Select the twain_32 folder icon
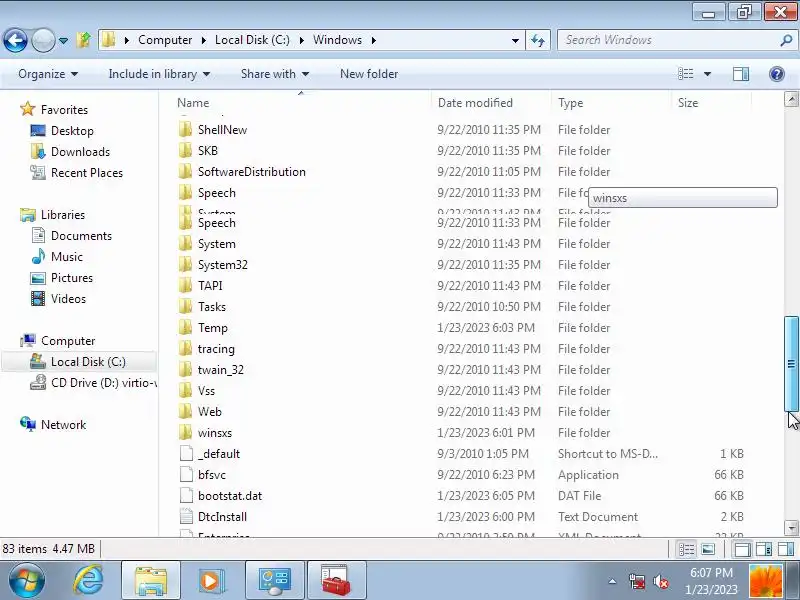 coord(185,369)
